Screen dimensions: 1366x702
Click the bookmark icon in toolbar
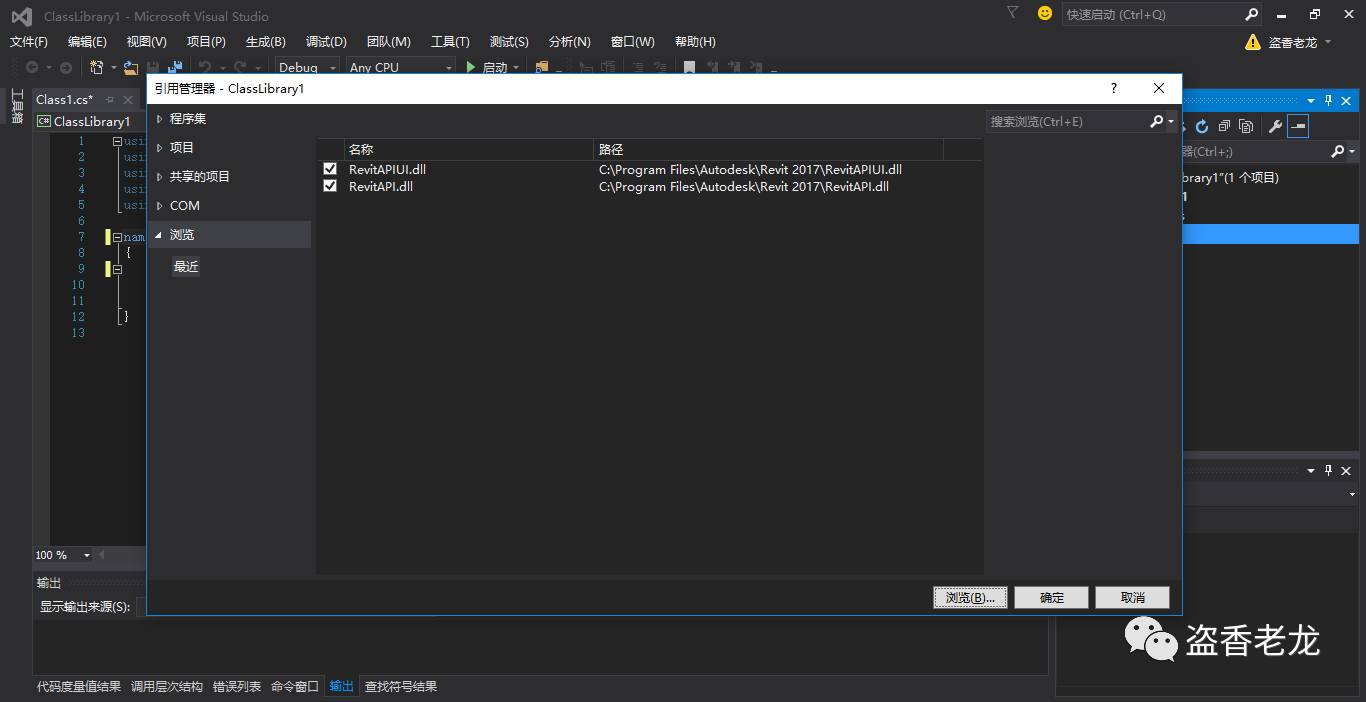689,67
